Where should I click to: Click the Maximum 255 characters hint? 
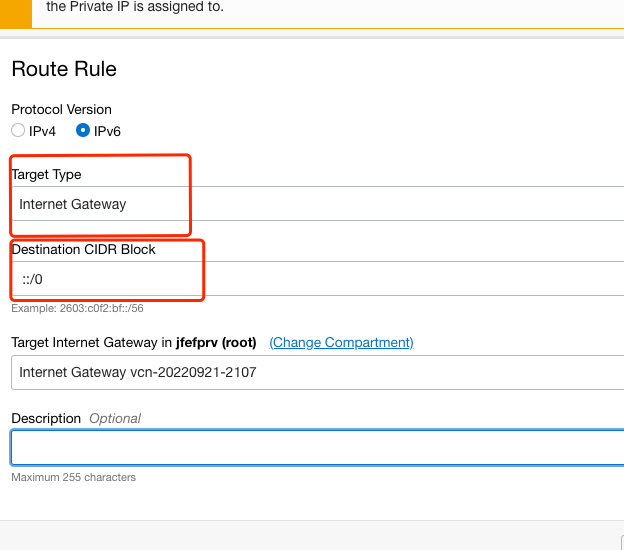[73, 477]
